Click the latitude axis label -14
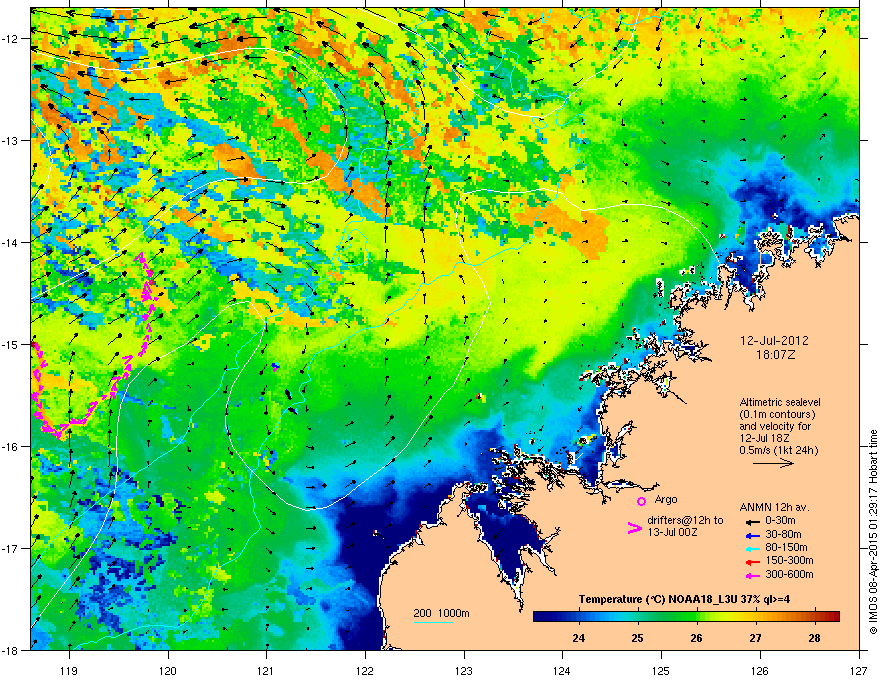 12,242
